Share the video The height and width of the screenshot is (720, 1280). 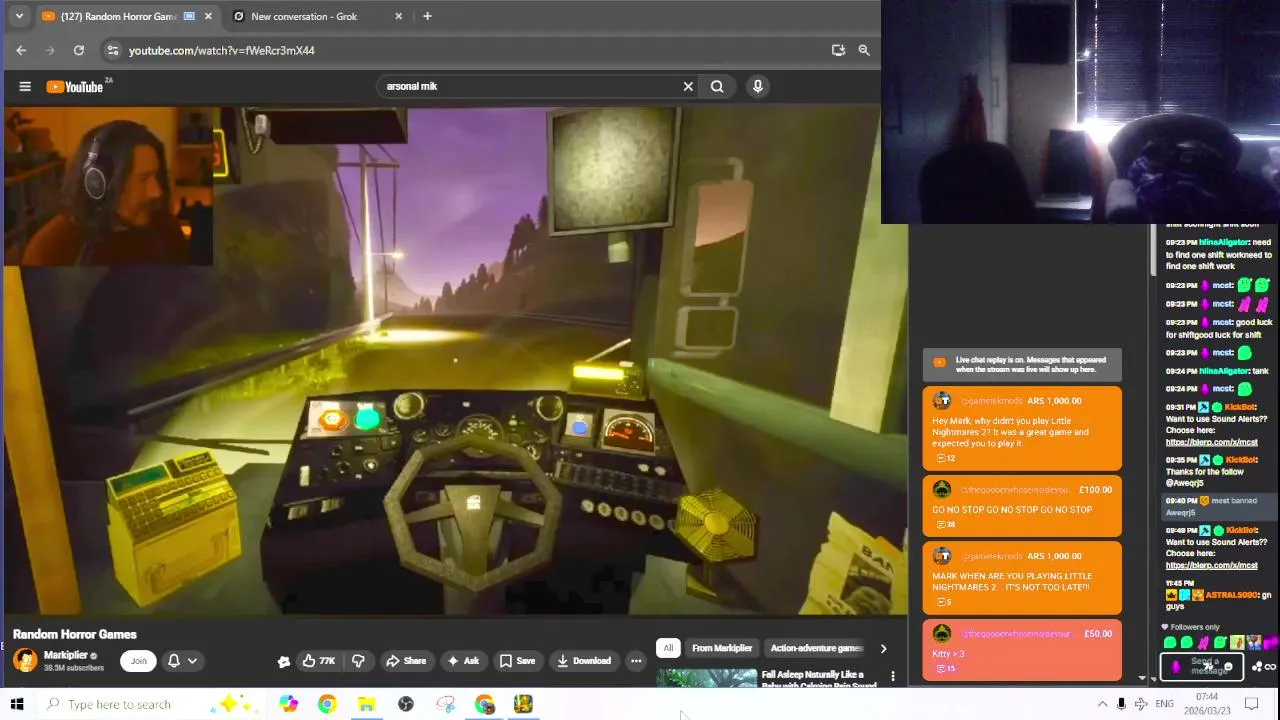tap(406, 660)
